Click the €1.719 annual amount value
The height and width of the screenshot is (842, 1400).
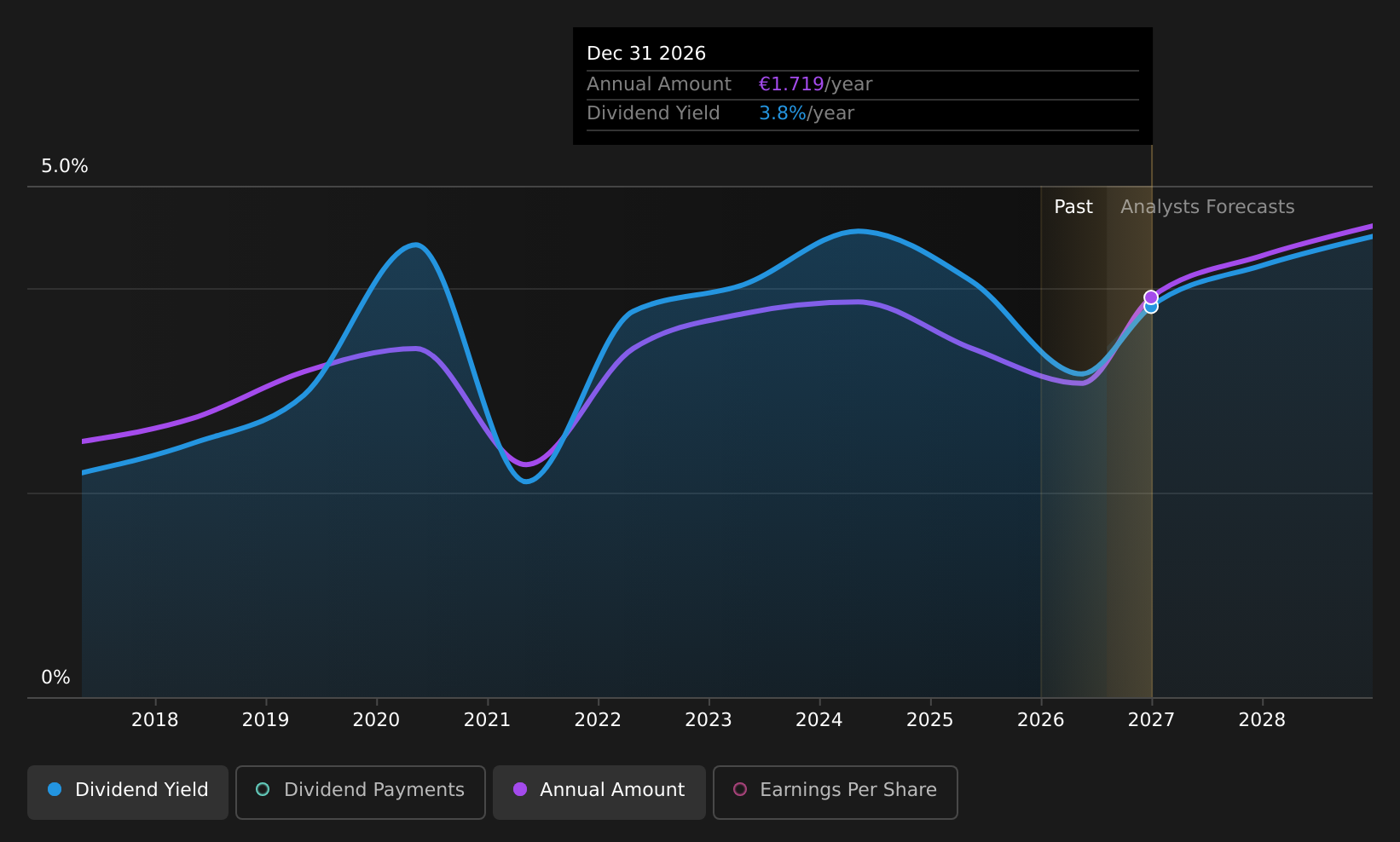[x=791, y=84]
